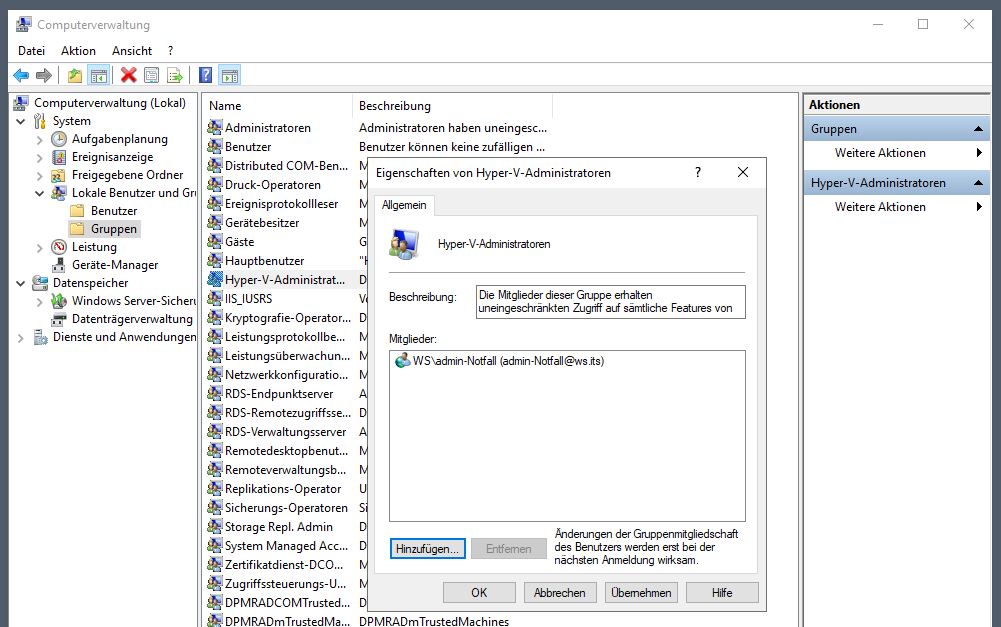The width and height of the screenshot is (1001, 627).
Task: Select the Druck-Operatoren group row
Action: click(x=273, y=185)
